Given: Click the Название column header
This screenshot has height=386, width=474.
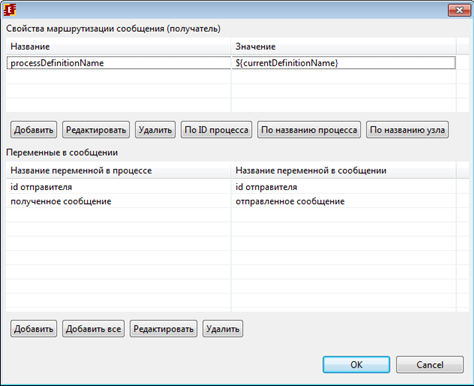Looking at the screenshot, I should (118, 46).
